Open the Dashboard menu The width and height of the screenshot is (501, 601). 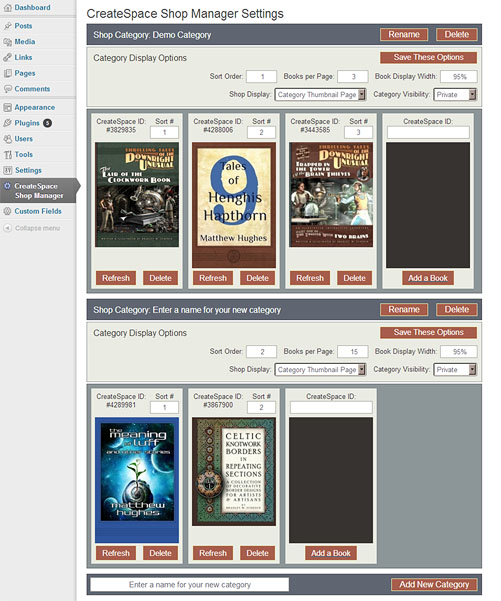(x=33, y=7)
